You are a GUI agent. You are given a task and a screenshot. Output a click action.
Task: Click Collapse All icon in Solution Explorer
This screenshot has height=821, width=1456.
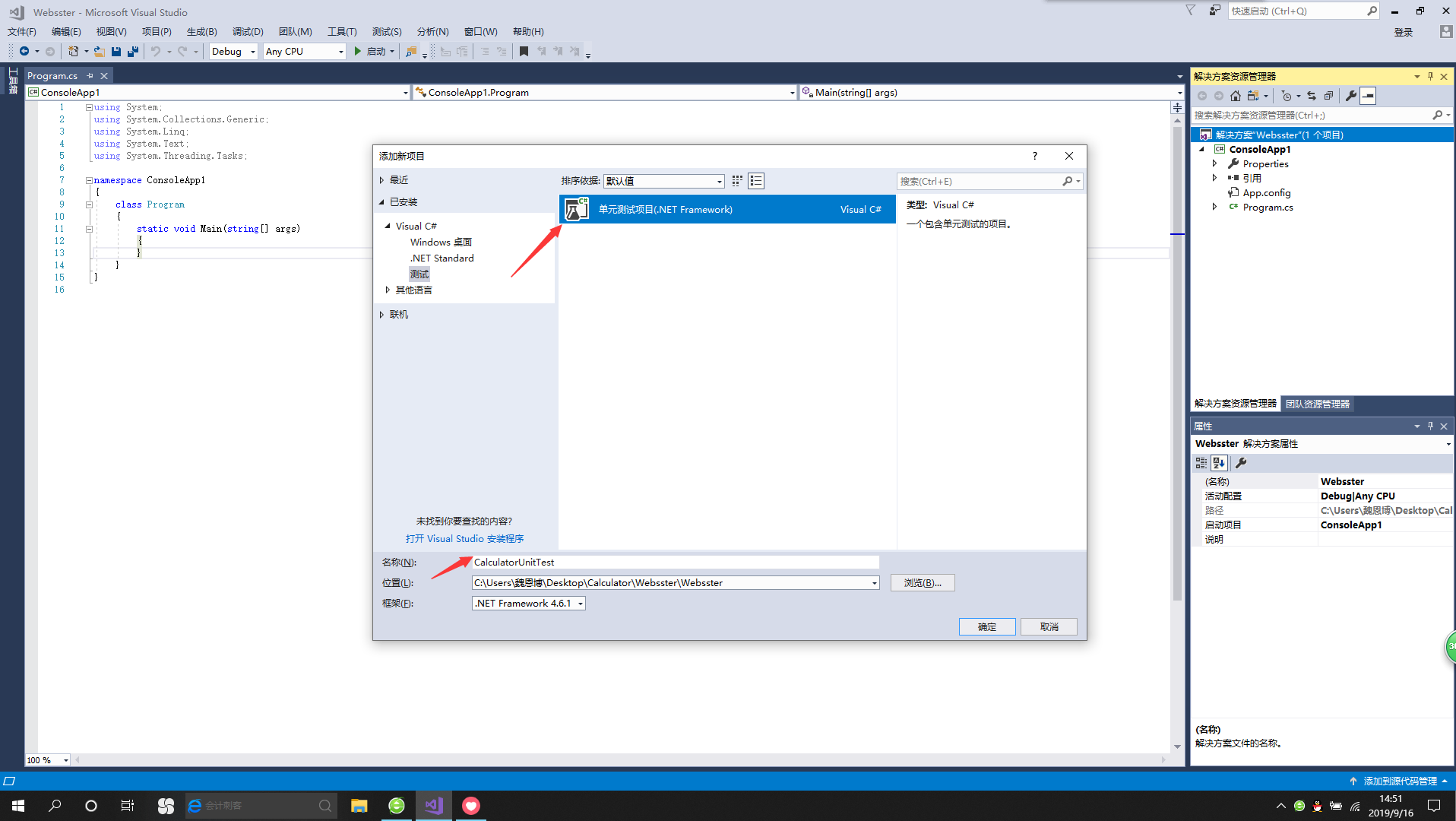pyautogui.click(x=1328, y=96)
